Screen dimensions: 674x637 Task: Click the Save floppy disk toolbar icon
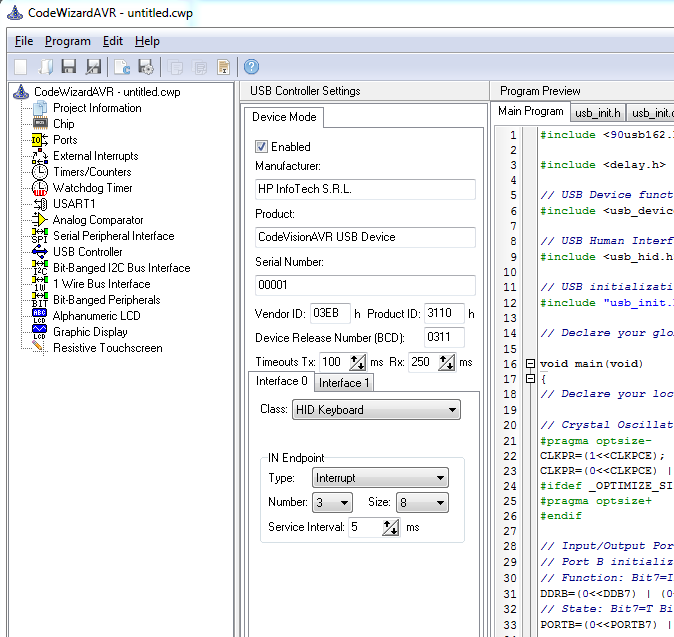point(69,67)
